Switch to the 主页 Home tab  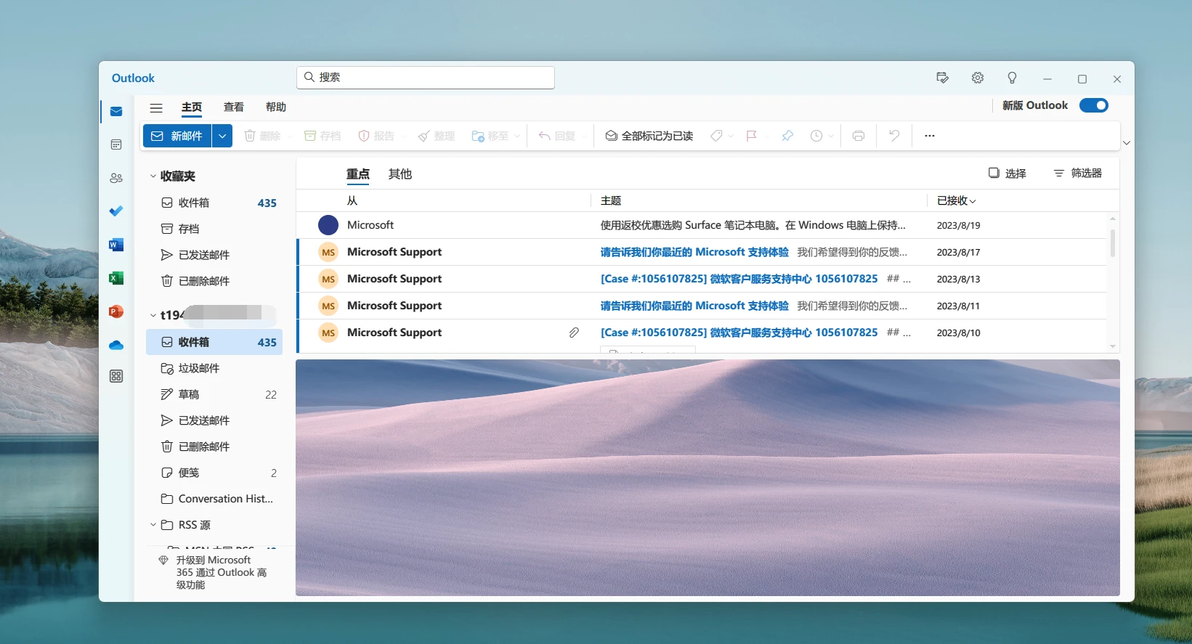click(192, 107)
